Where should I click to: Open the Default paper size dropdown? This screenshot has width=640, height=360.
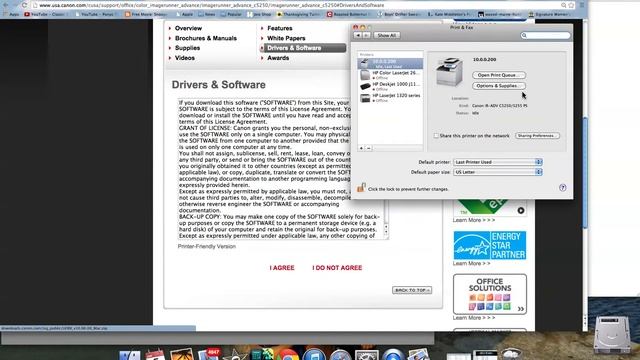point(498,172)
